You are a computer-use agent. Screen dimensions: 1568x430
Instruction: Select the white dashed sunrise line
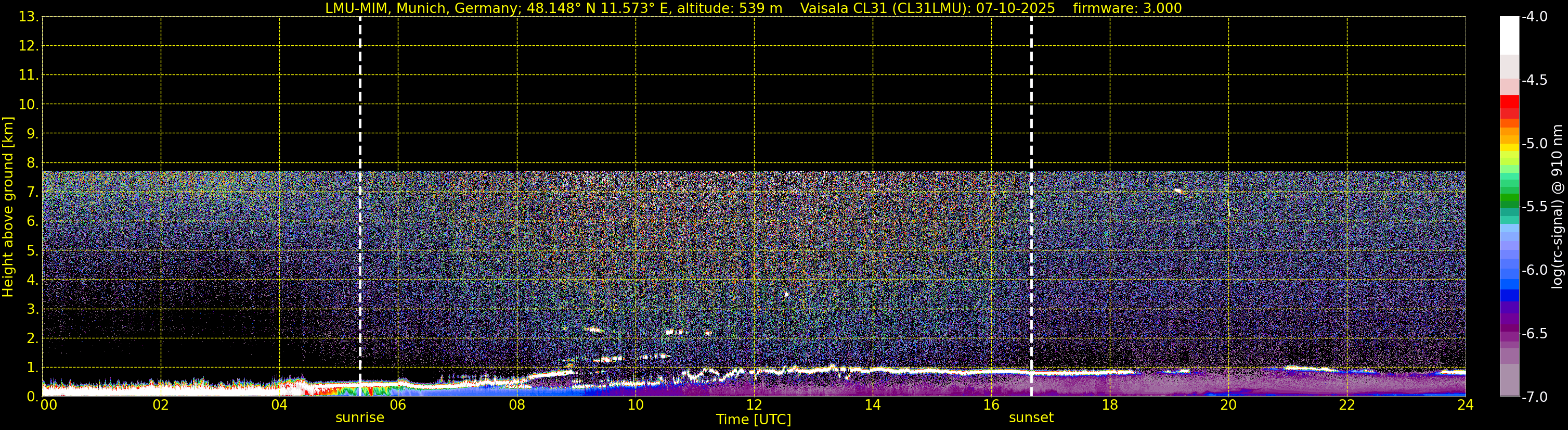pos(360,183)
